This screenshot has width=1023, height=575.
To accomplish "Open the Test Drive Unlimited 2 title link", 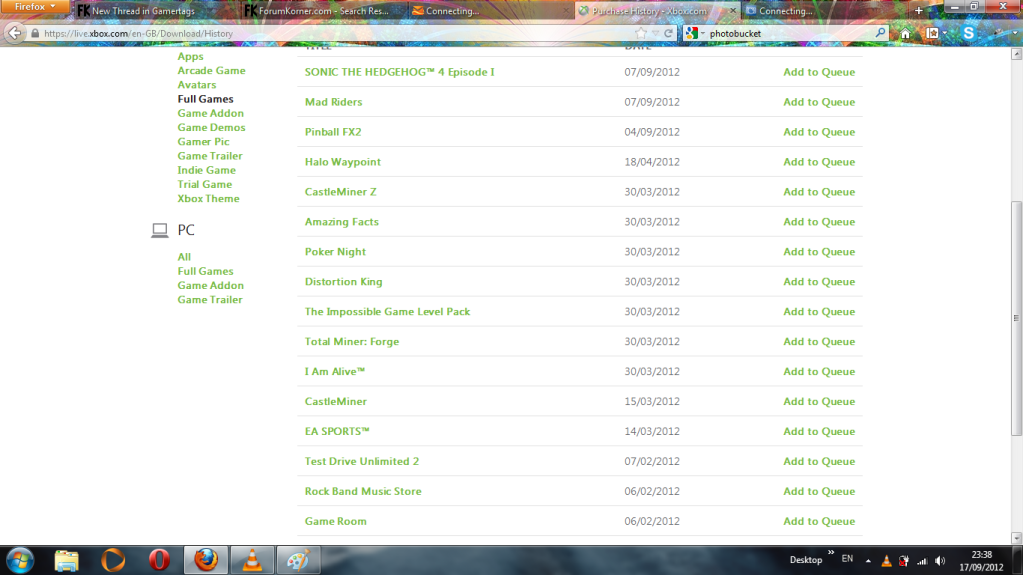I will 361,461.
